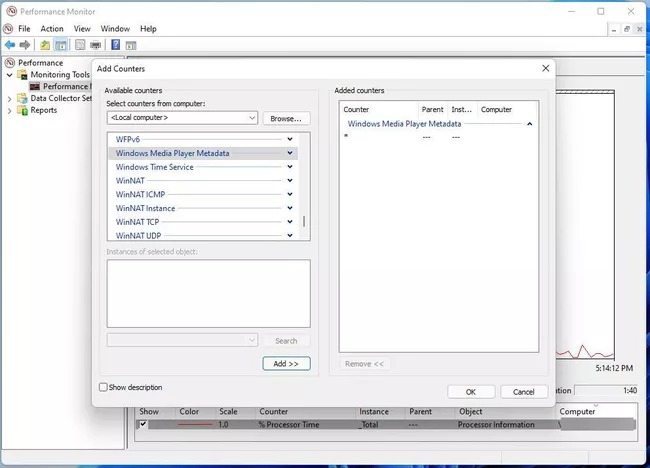Click the Monitoring Tools folder icon
Screen dimensions: 650x468
tap(22, 75)
